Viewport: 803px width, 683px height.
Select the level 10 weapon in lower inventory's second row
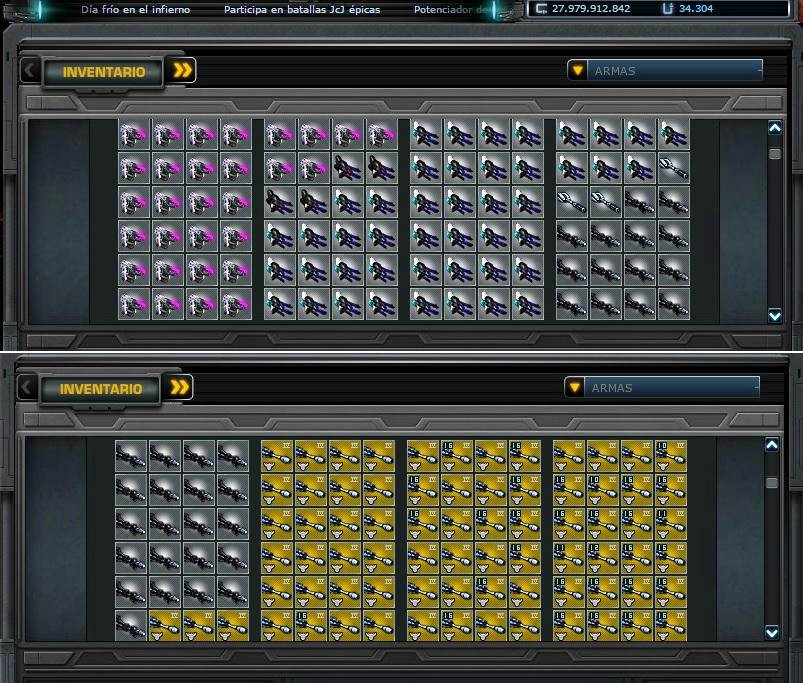[602, 490]
